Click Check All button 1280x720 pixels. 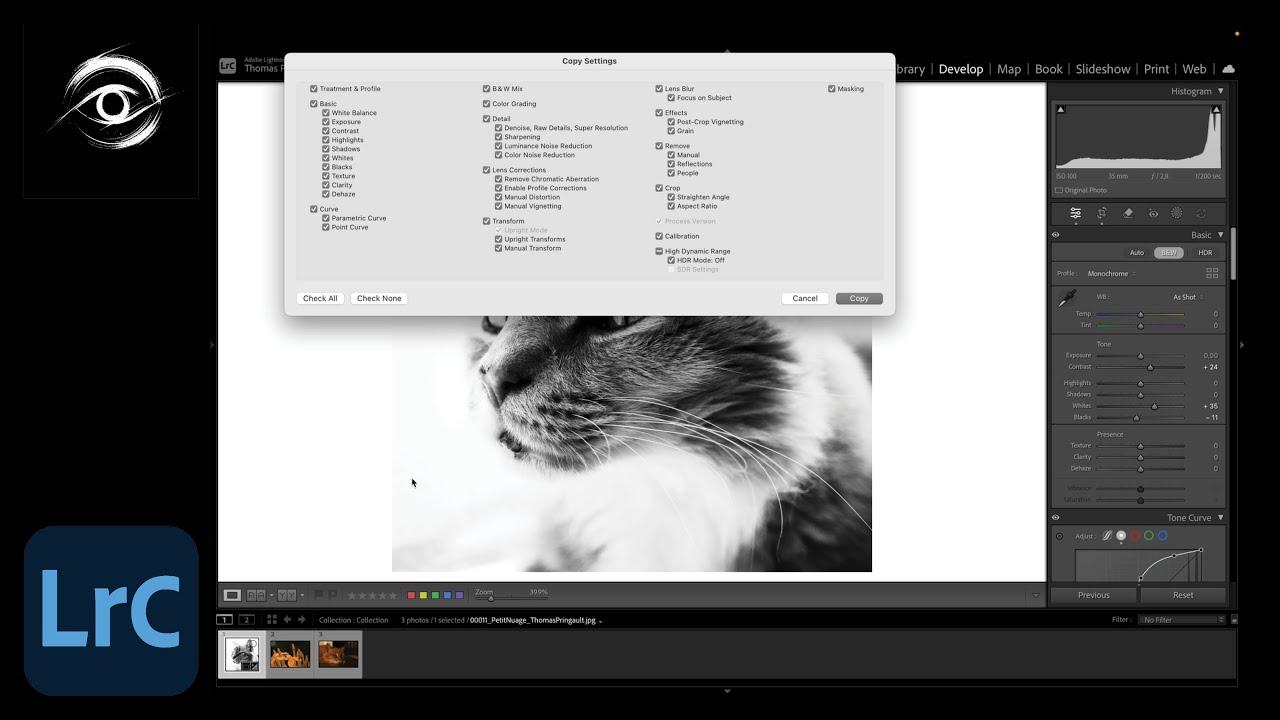click(x=320, y=298)
